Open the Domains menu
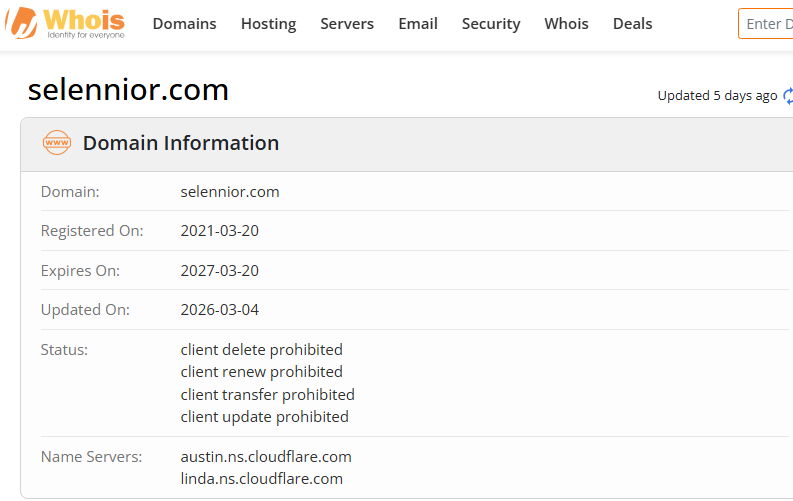 point(184,24)
